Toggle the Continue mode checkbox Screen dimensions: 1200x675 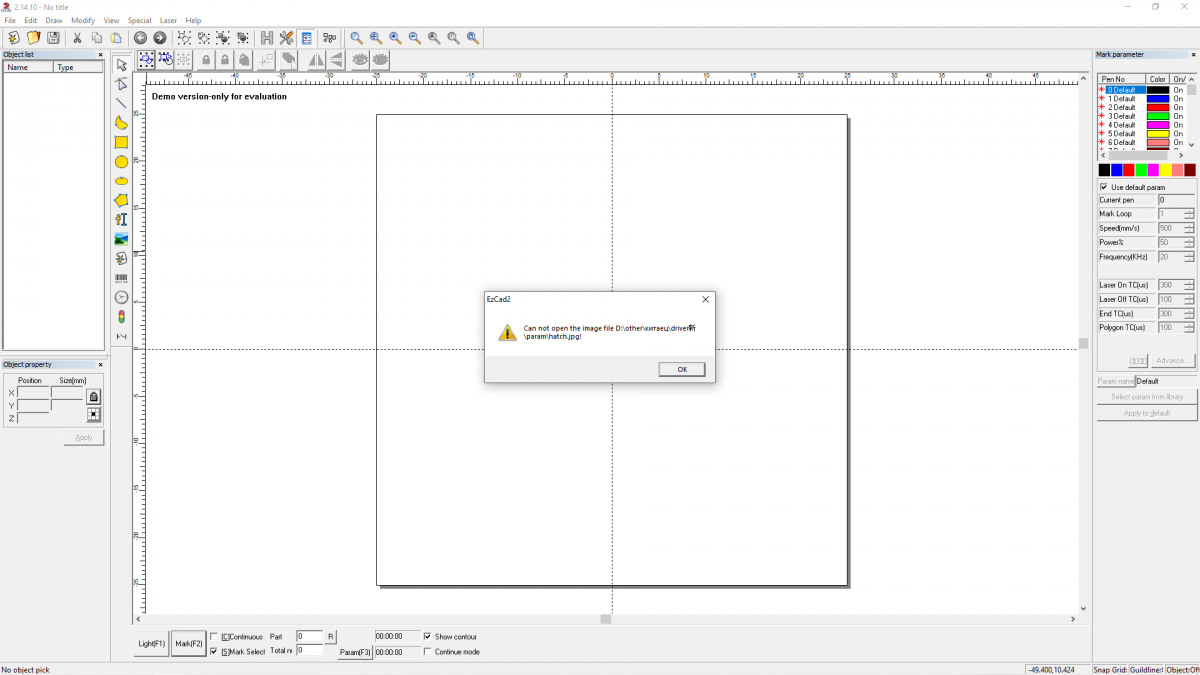pyautogui.click(x=428, y=652)
